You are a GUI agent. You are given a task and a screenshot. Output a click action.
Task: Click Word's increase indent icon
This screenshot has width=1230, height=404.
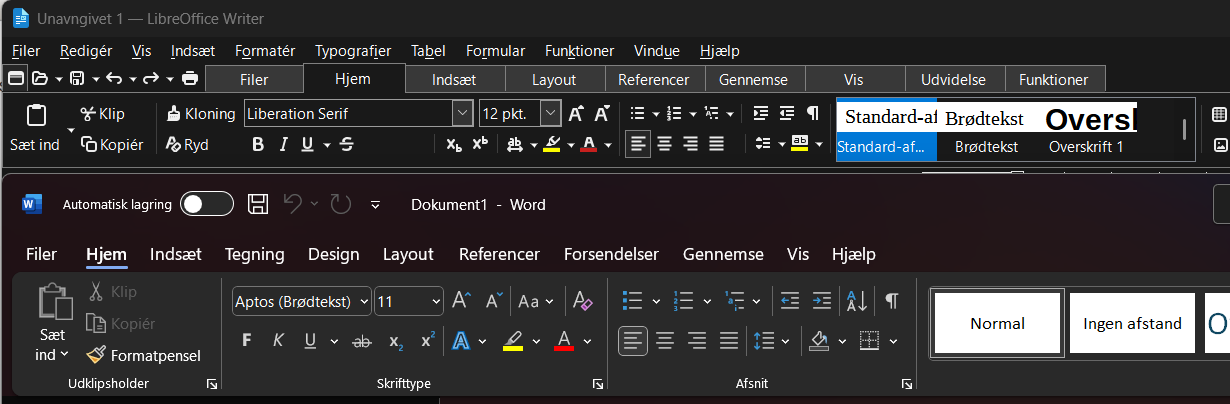coord(822,301)
